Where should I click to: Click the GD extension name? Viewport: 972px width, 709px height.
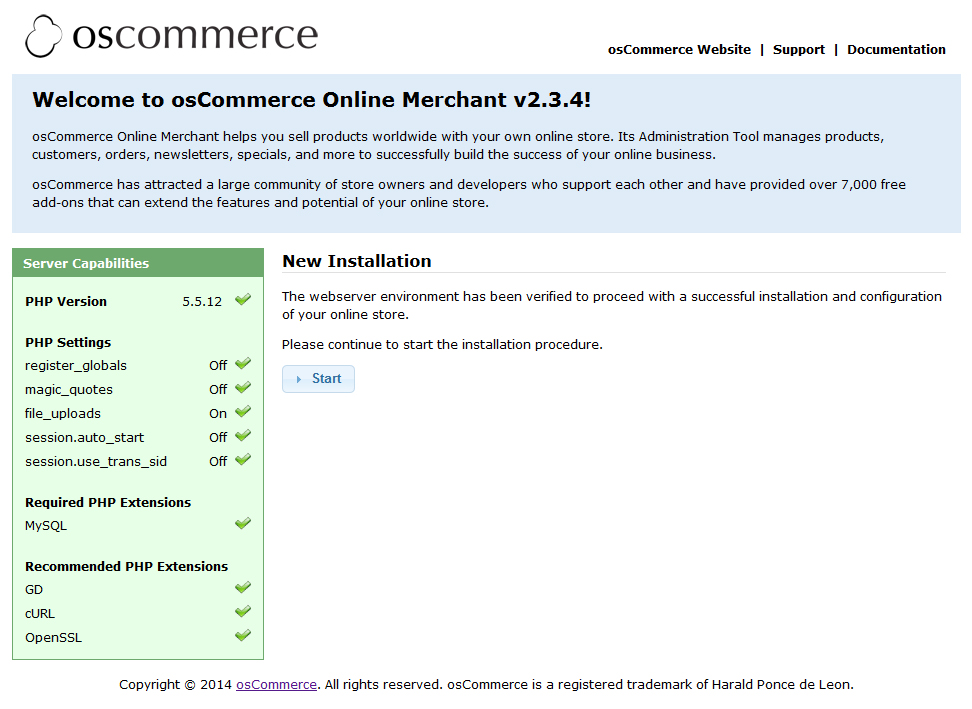coord(34,589)
